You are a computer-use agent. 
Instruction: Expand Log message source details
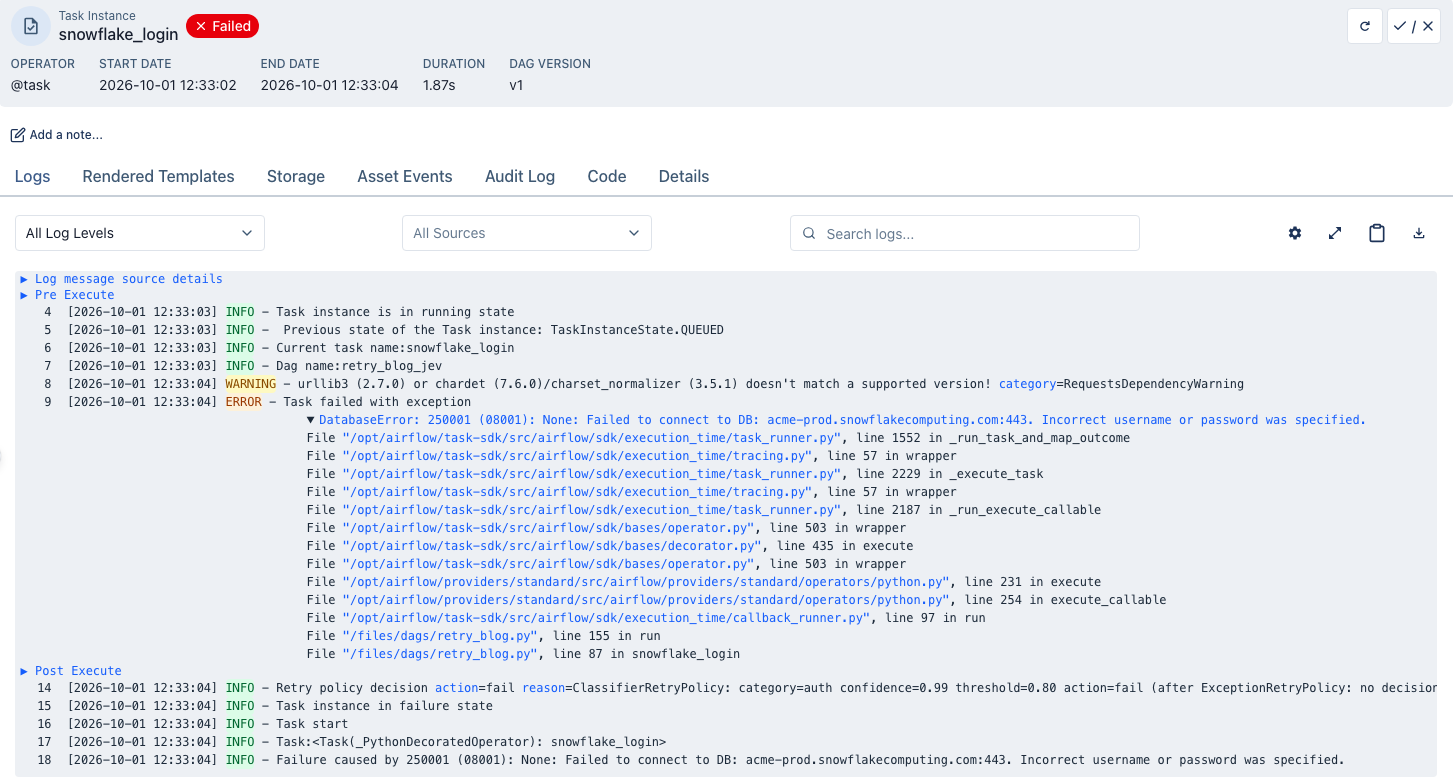121,279
